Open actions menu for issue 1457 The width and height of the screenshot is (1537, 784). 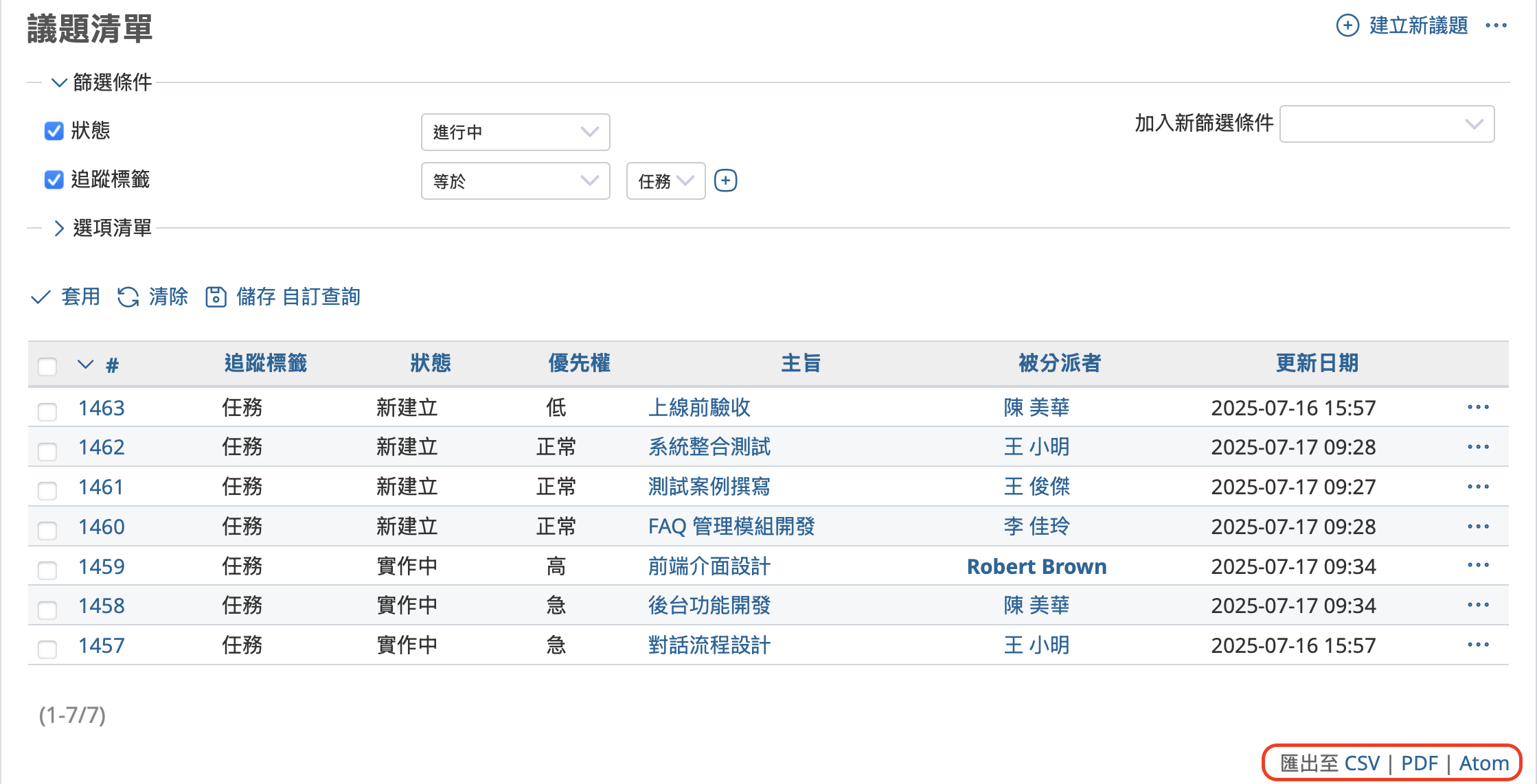pos(1477,645)
